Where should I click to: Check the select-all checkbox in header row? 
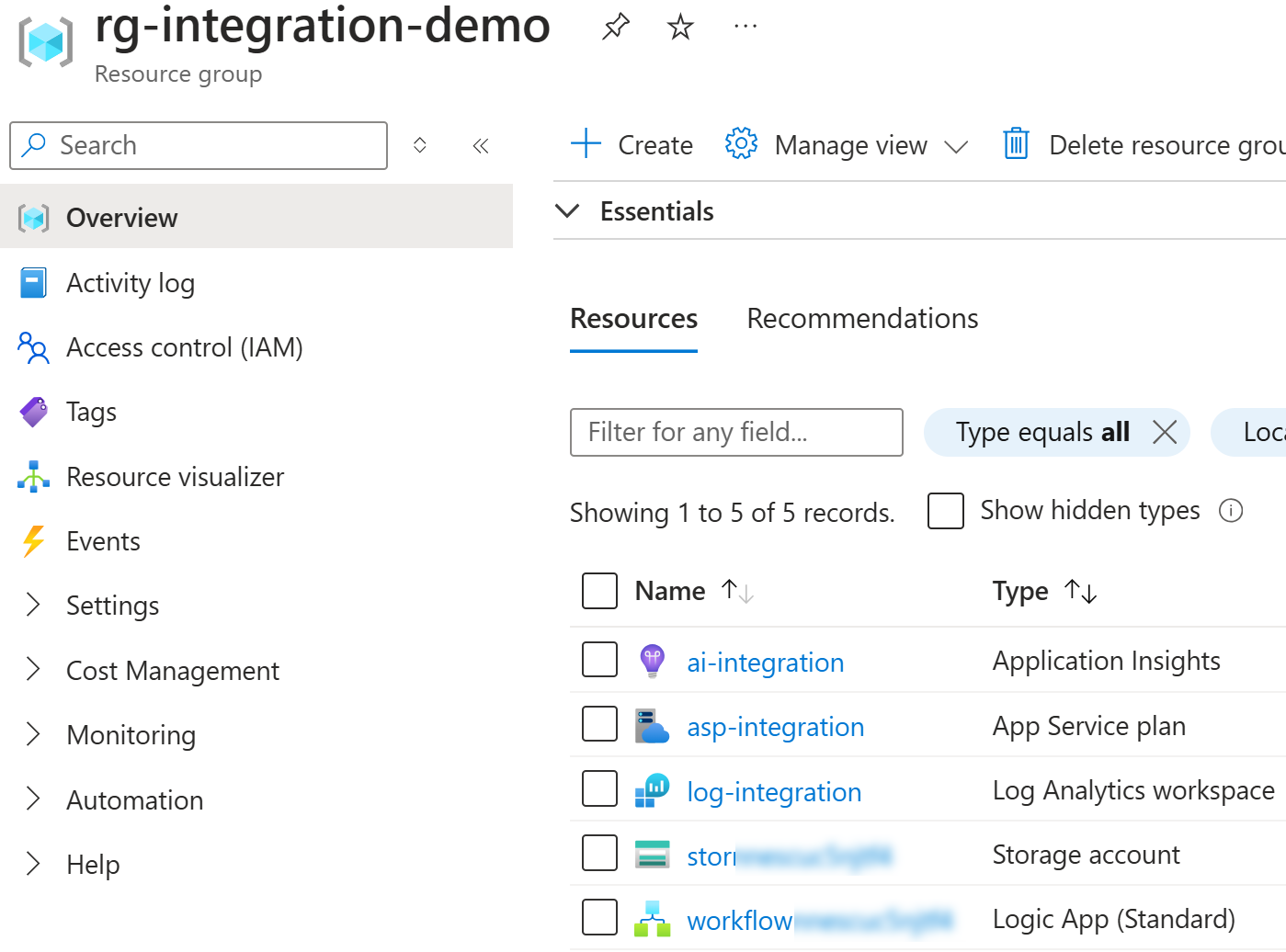click(x=599, y=591)
